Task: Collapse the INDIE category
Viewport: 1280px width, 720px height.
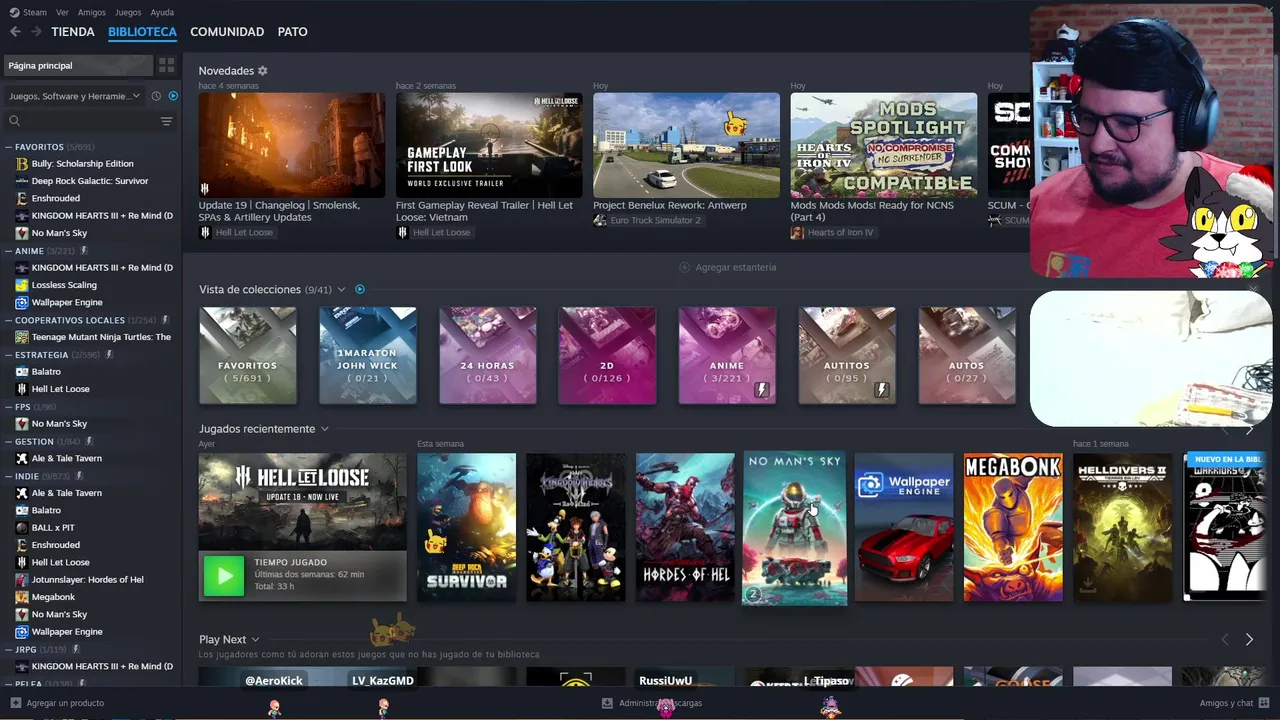Action: 9,476
